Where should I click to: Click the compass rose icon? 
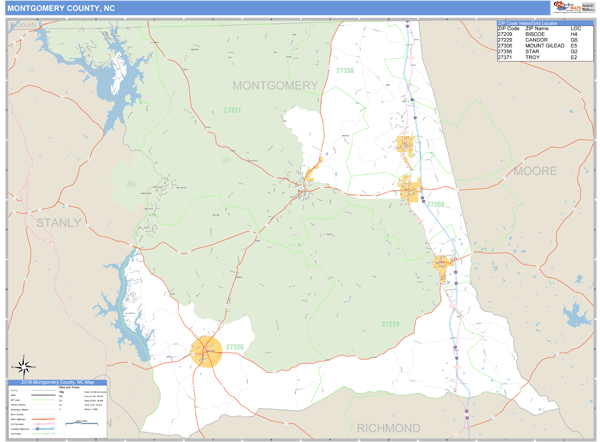20,367
